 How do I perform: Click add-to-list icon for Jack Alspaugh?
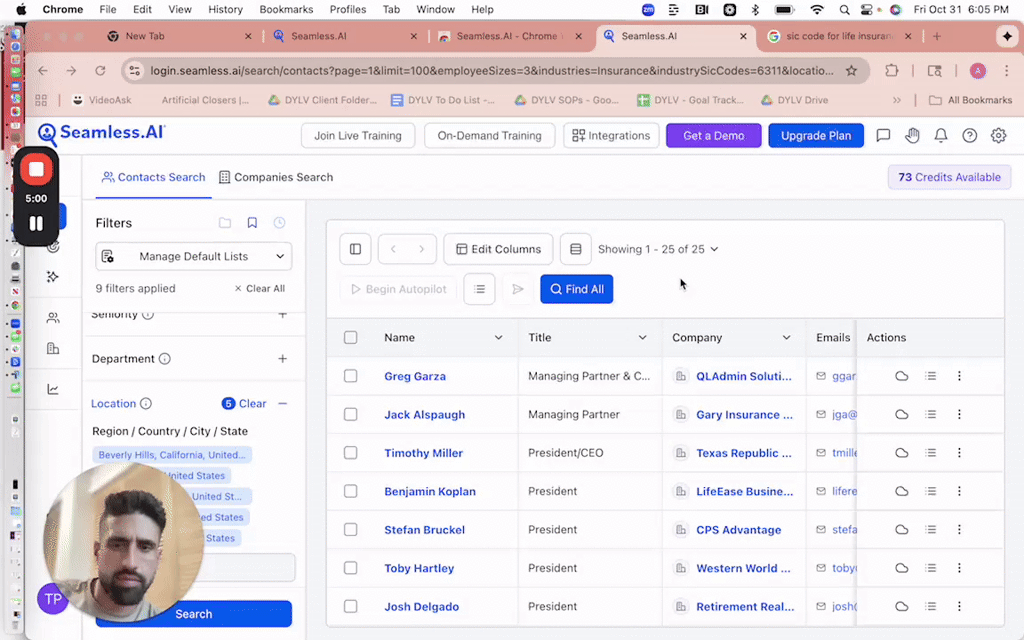(x=931, y=414)
